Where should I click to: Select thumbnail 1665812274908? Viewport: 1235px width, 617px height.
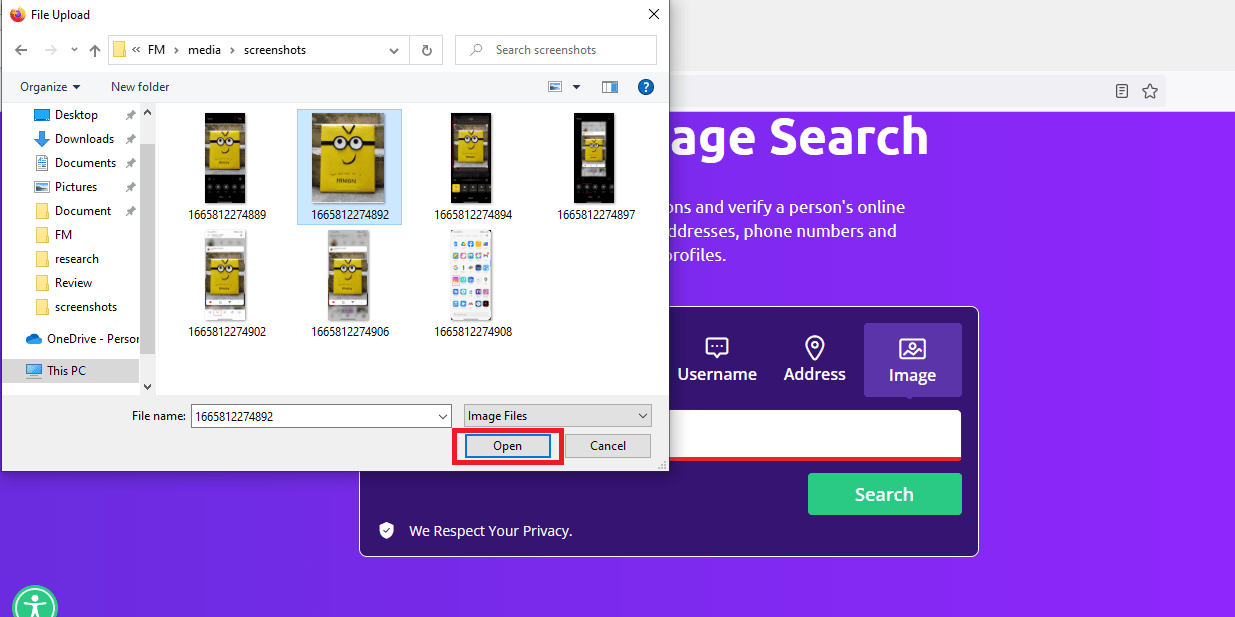(x=472, y=283)
